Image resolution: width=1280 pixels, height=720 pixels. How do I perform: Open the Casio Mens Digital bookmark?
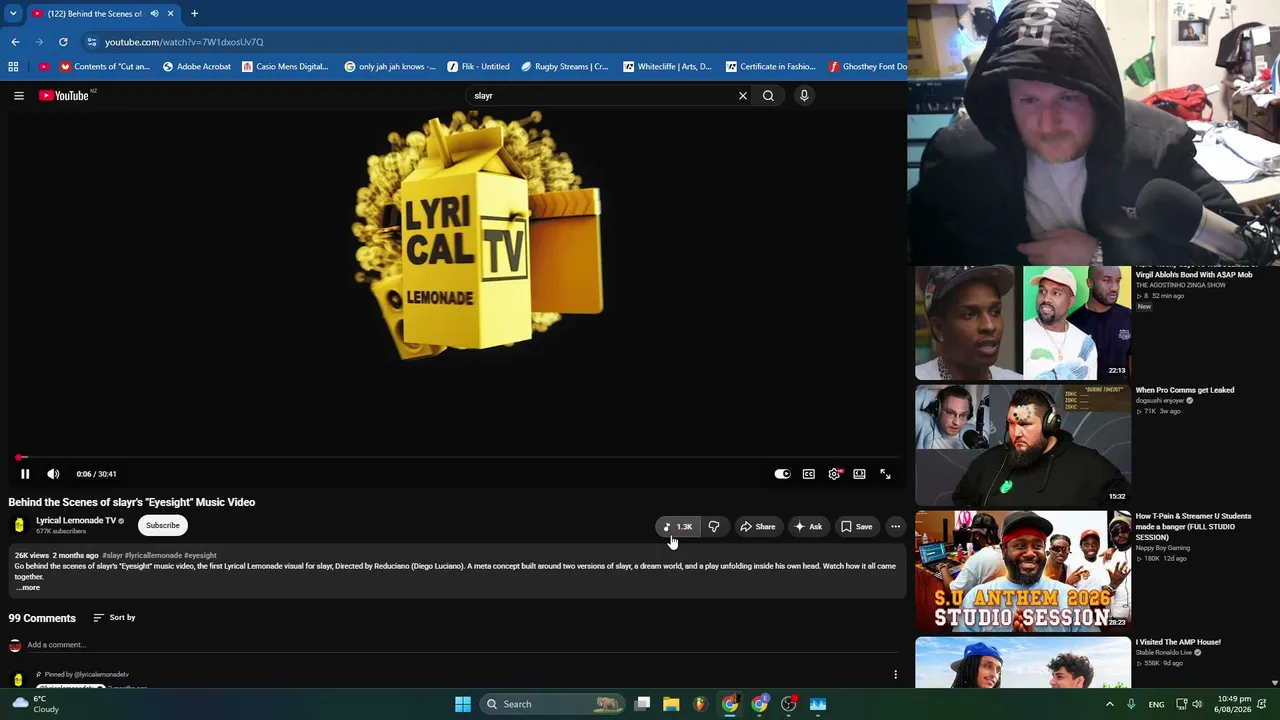[x=285, y=67]
